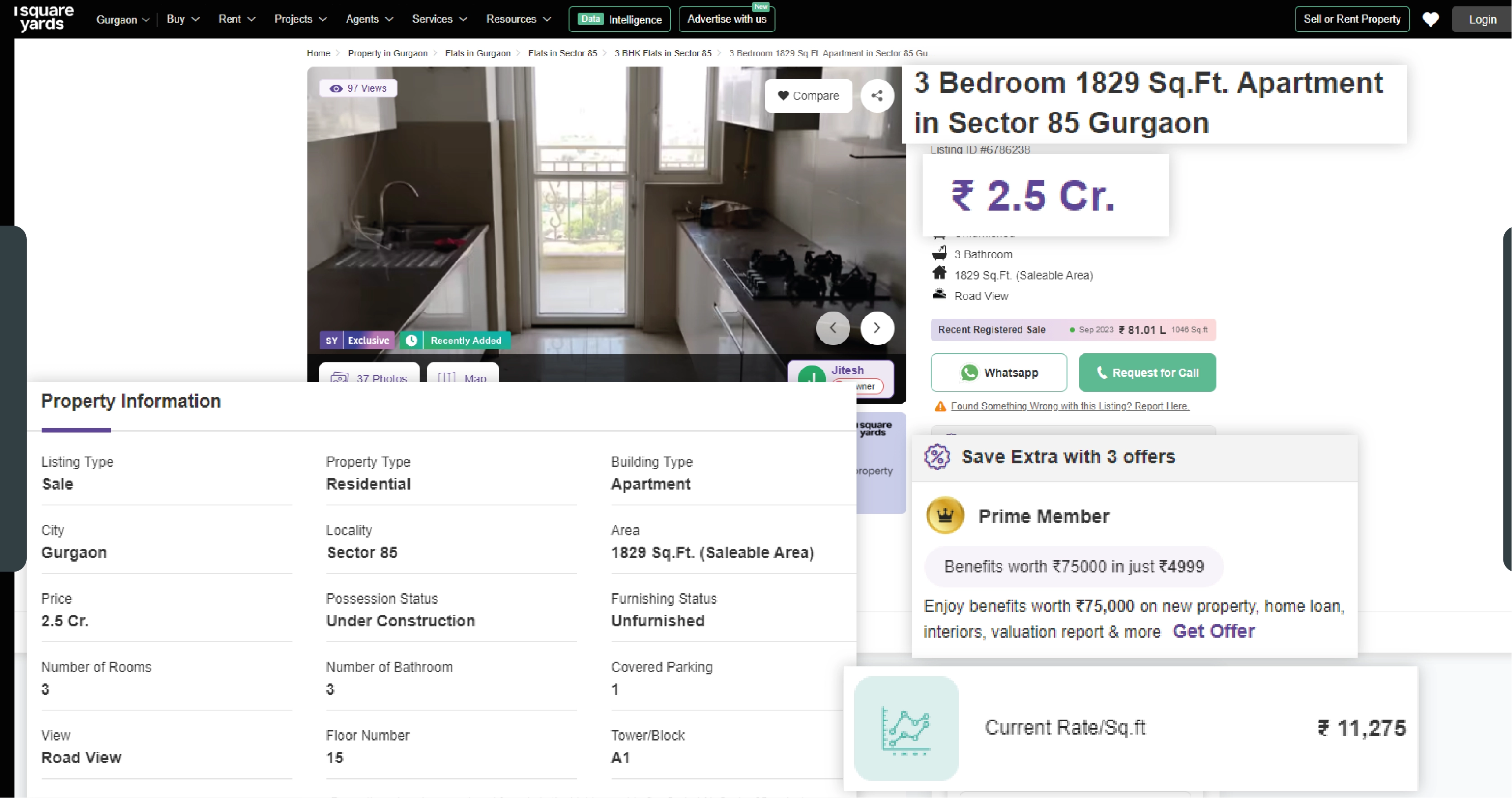
Task: Toggle the Compare checkbox on listing
Action: coord(808,95)
